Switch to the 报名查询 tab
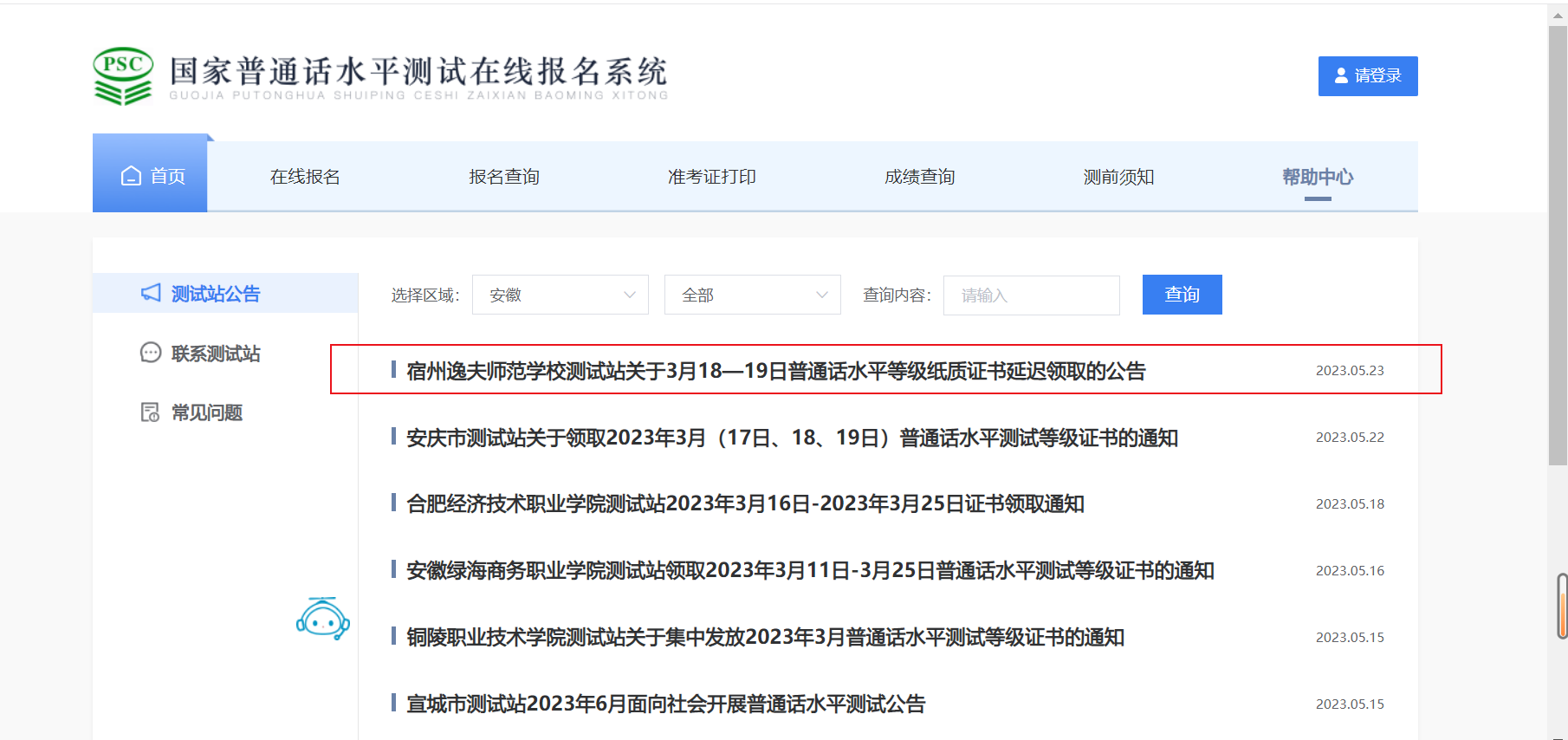Image resolution: width=1568 pixels, height=740 pixels. pyautogui.click(x=504, y=177)
